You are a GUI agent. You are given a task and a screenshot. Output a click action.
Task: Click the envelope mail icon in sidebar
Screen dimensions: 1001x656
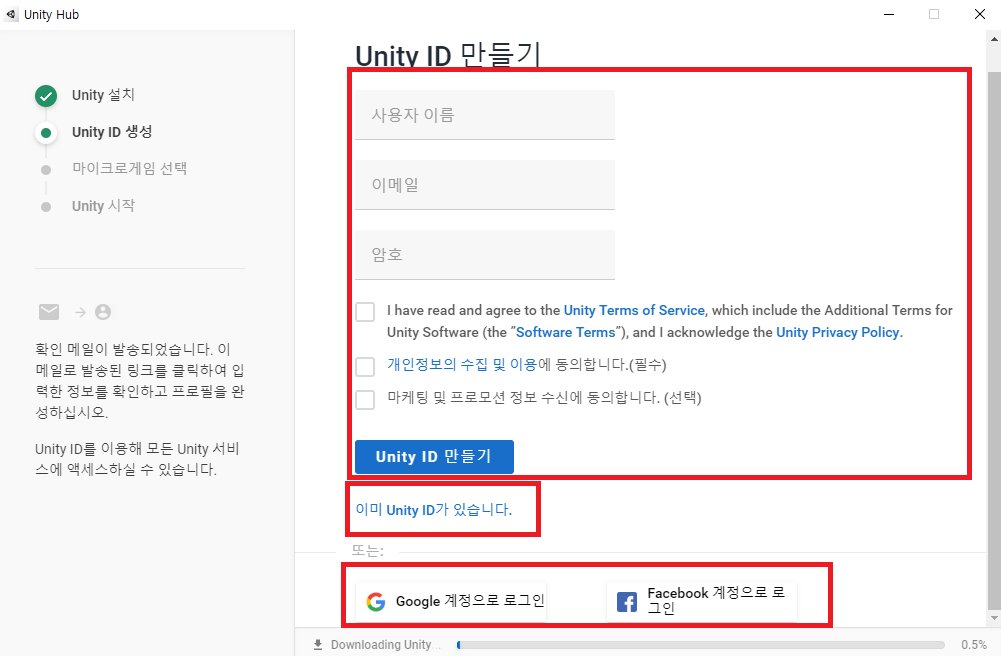coord(49,312)
